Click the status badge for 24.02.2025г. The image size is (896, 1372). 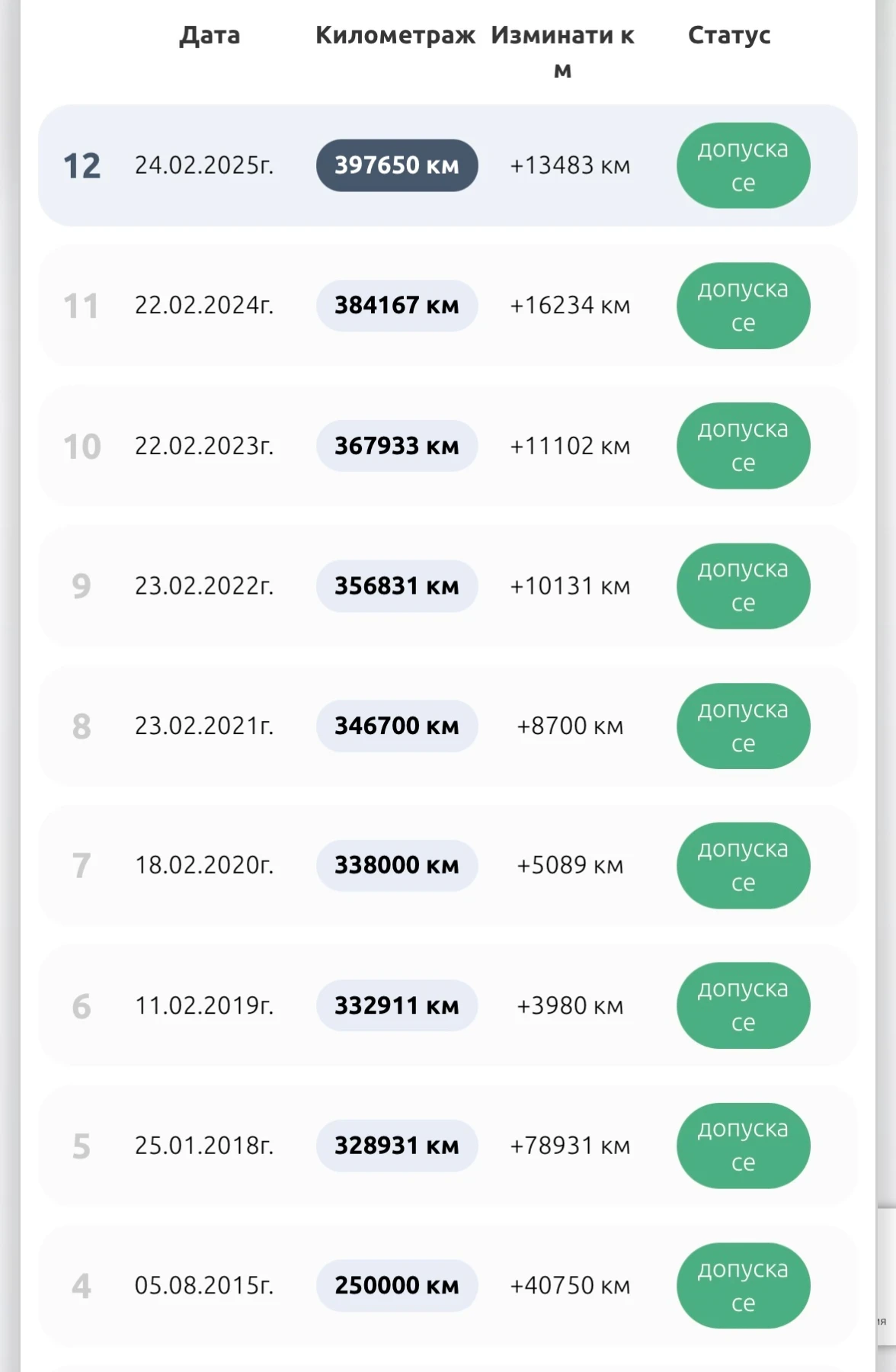[x=743, y=165]
